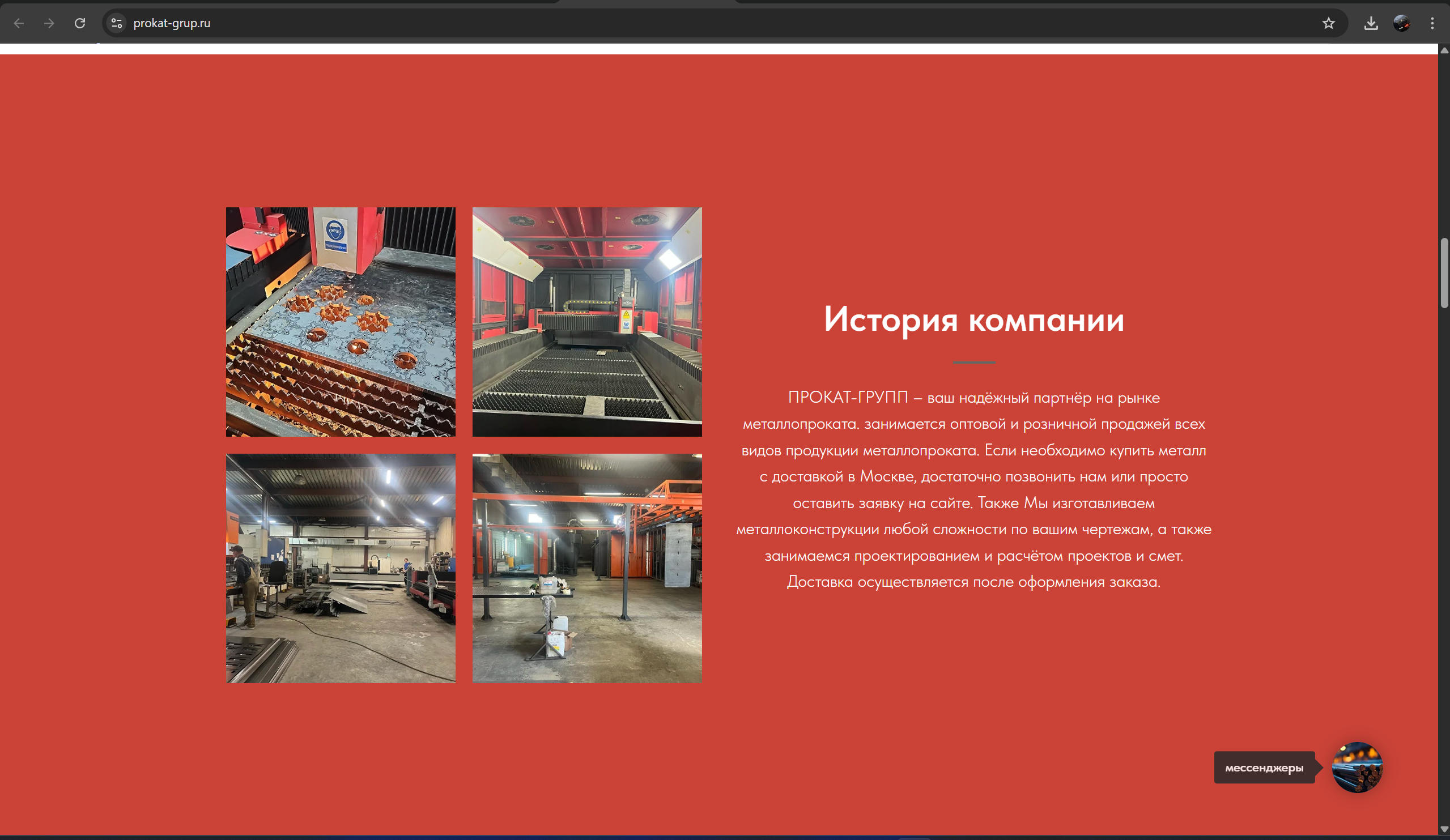This screenshot has height=840, width=1450.
Task: Click the browser forward arrow
Action: coord(49,23)
